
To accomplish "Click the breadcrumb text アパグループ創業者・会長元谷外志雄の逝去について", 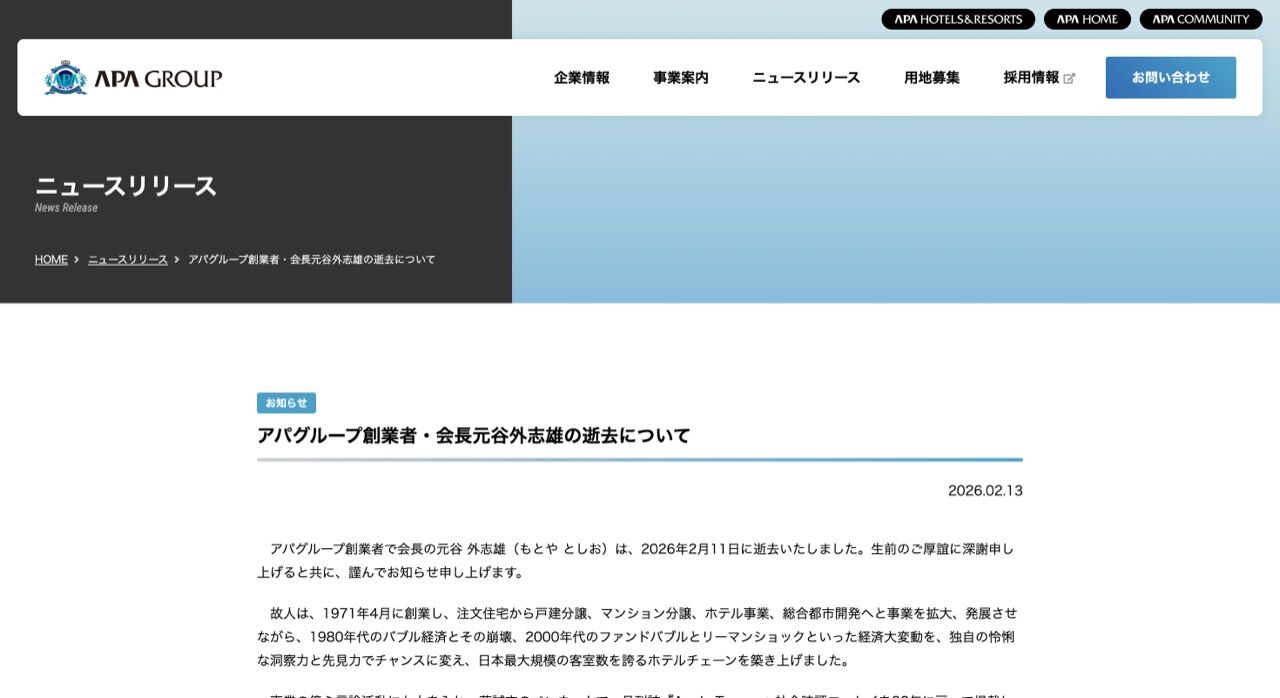I will pos(312,259).
